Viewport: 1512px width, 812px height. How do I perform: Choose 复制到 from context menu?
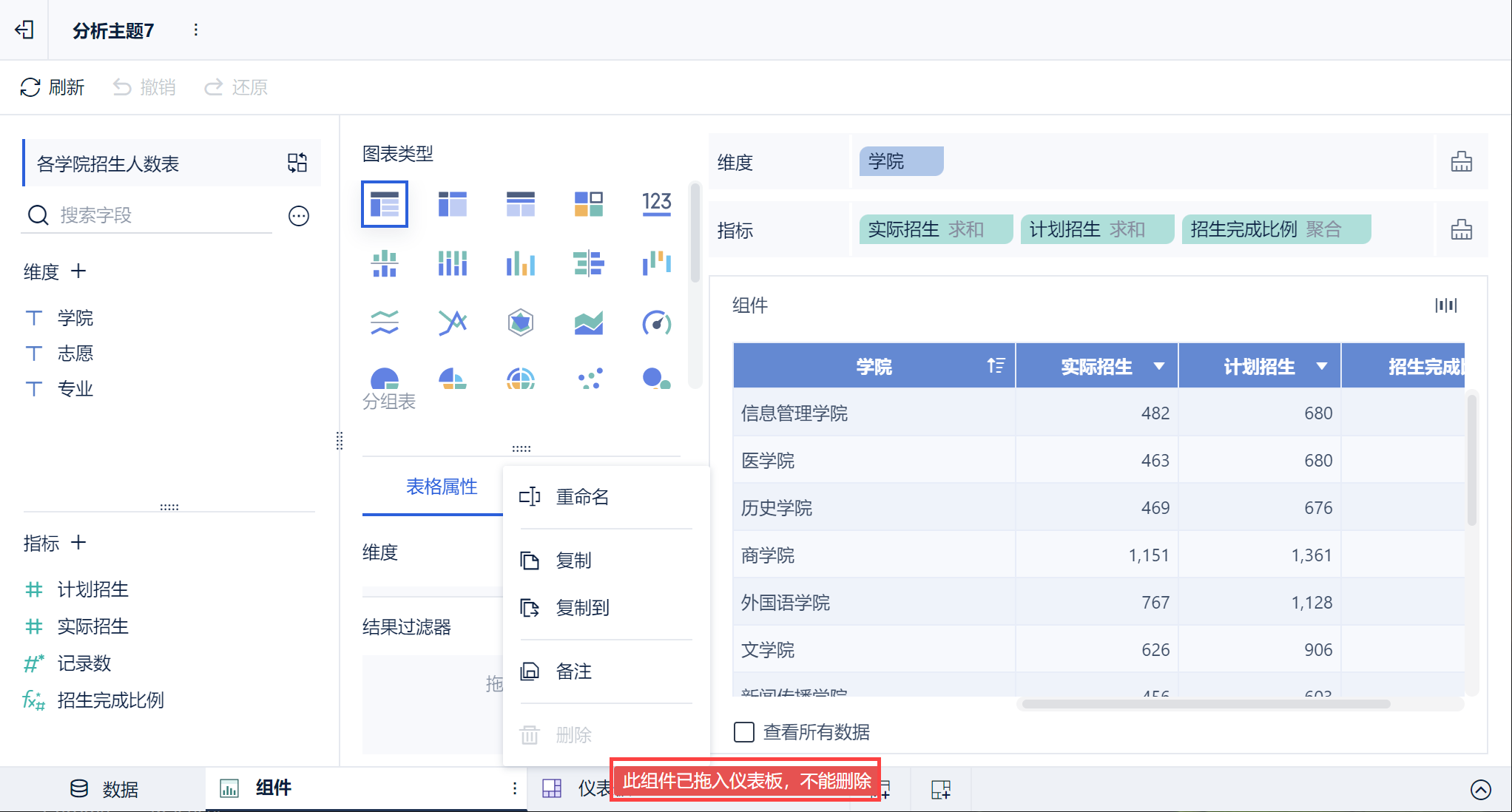582,608
